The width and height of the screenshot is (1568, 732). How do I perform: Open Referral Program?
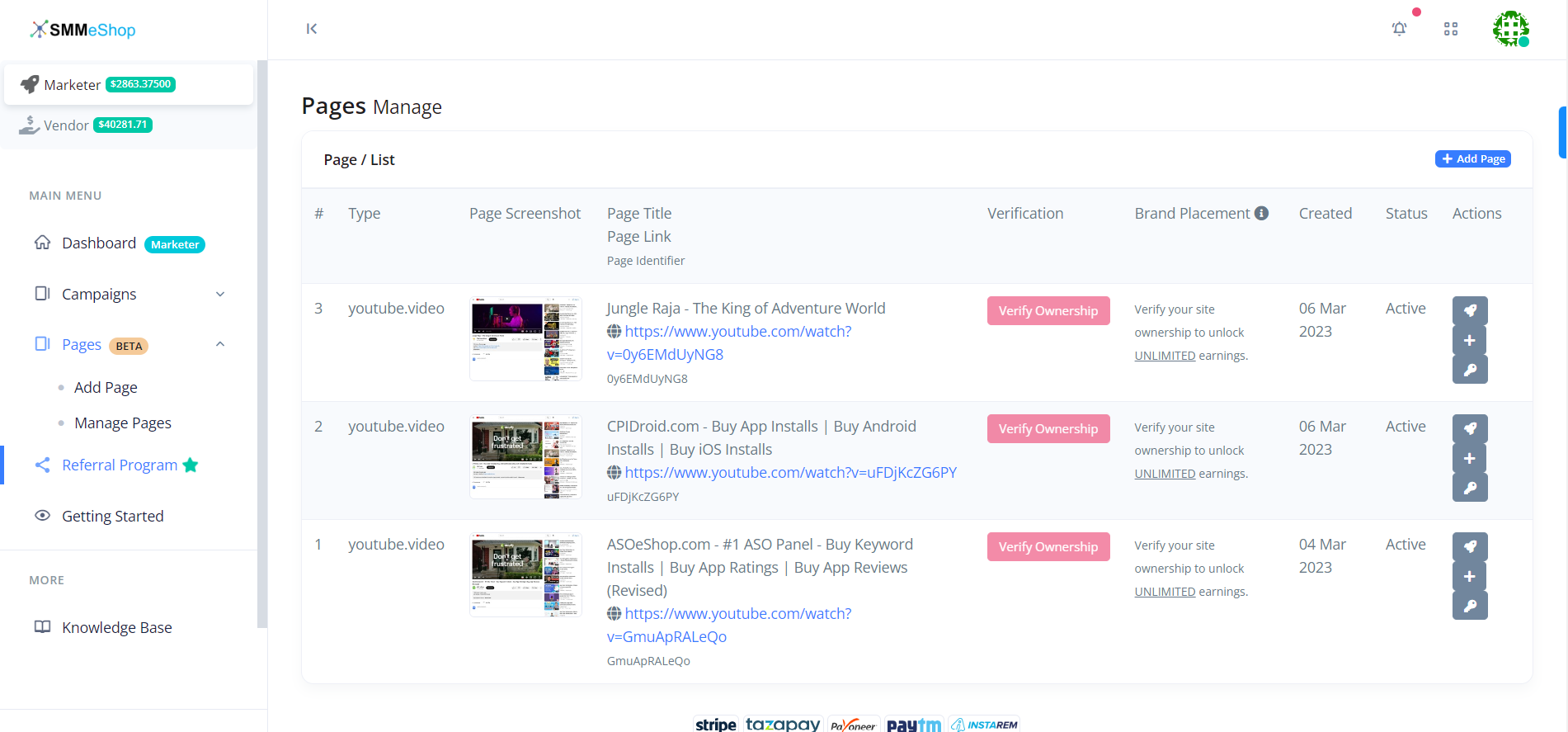[120, 465]
